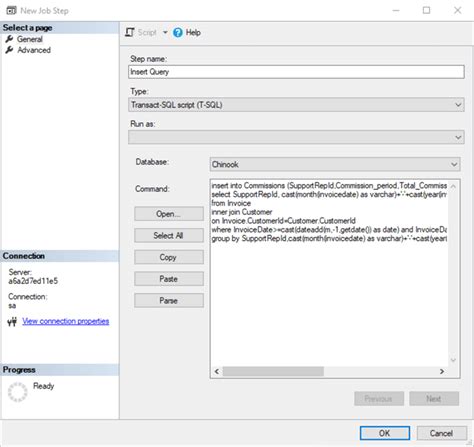Click the horizontal scrollbar thumb in Command box
The height and width of the screenshot is (447, 474).
point(273,371)
